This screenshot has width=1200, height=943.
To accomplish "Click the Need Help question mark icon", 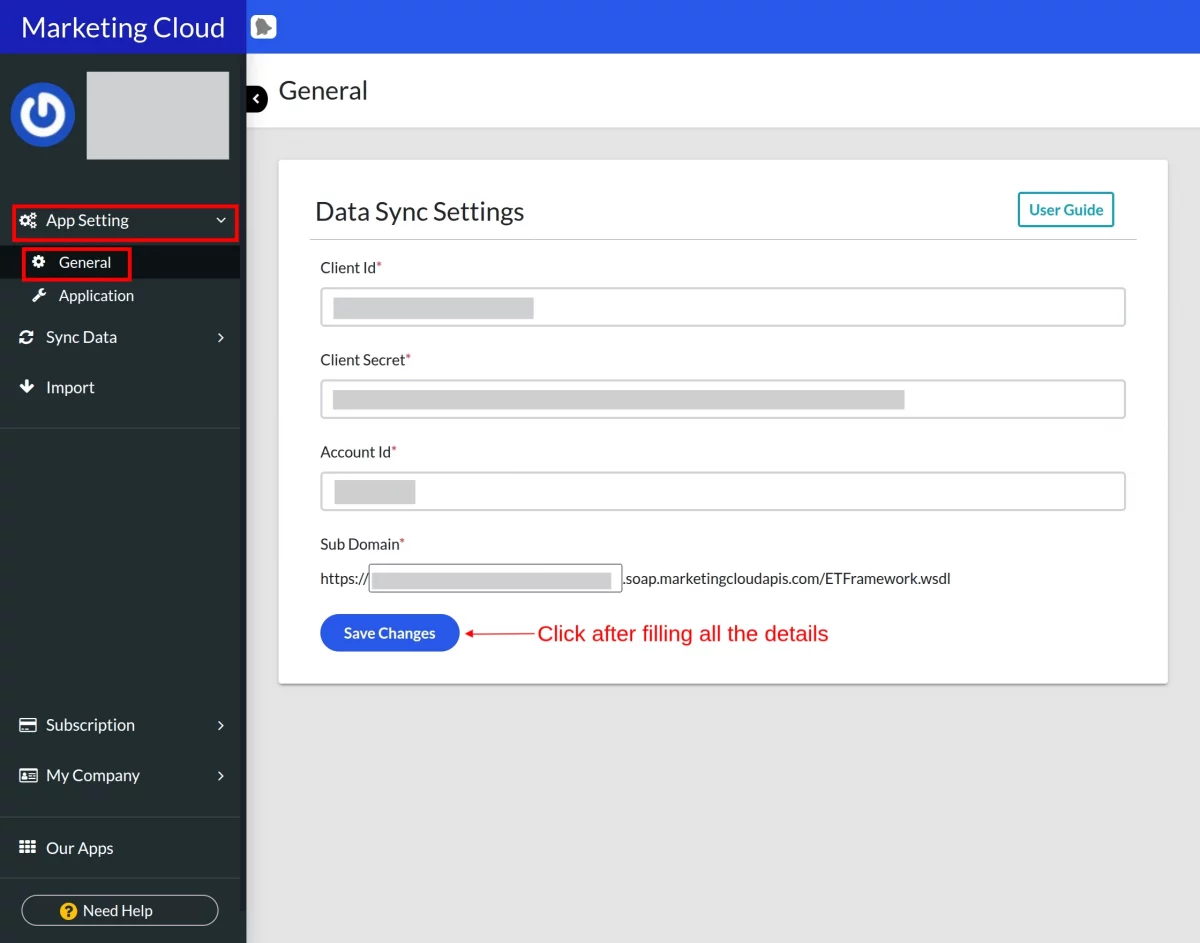I will click(68, 911).
